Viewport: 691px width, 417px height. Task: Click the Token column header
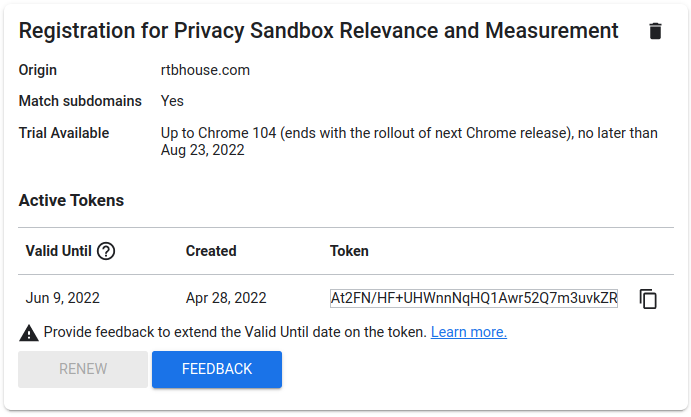tap(349, 251)
